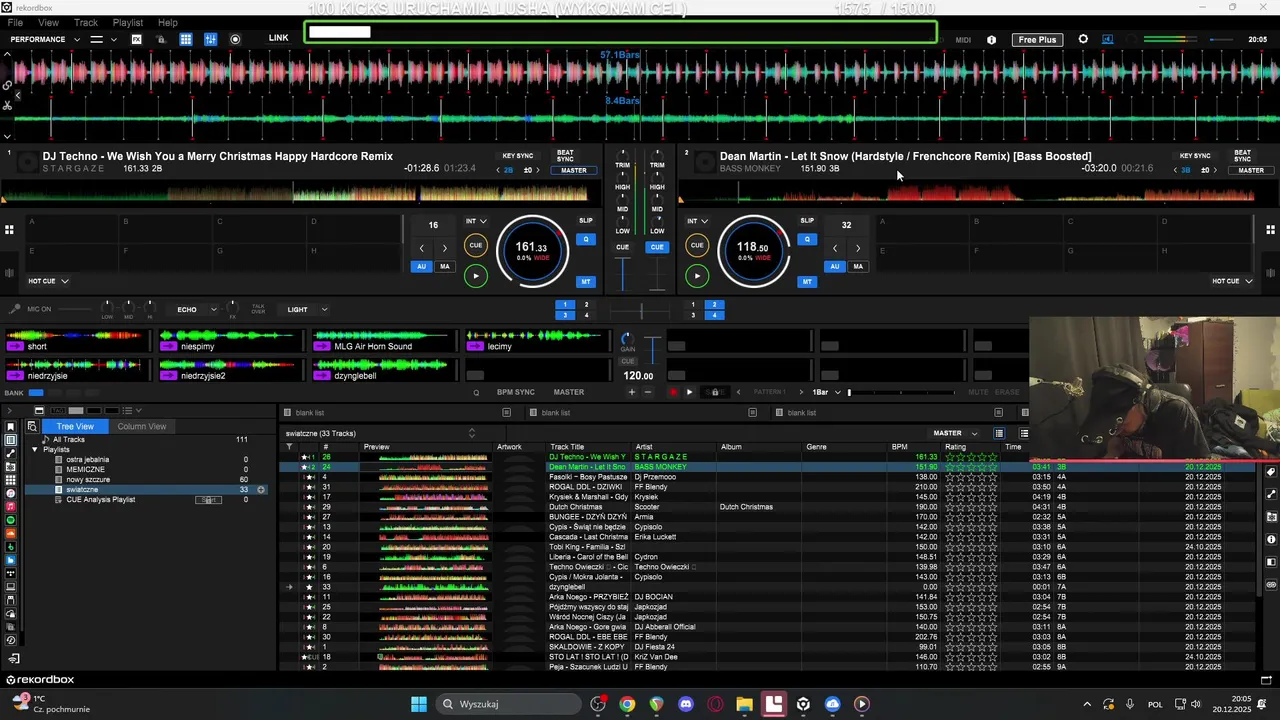The width and height of the screenshot is (1280, 720).
Task: Open the 1Bar sequencer length dropdown
Action: point(826,392)
